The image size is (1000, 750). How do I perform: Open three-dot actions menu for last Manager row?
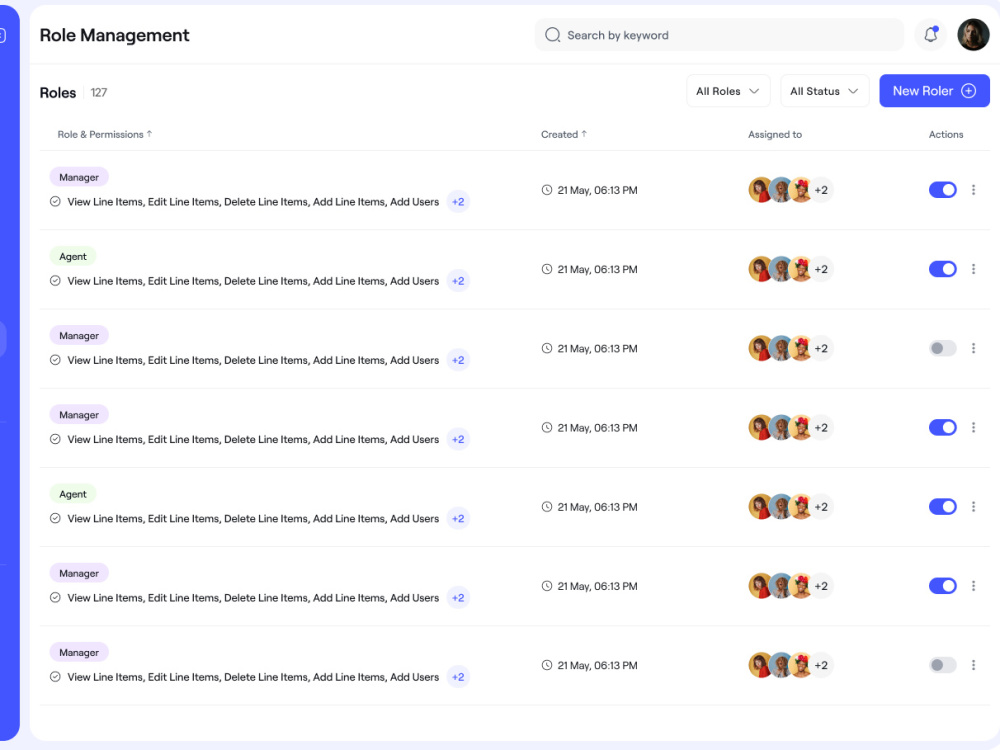click(973, 665)
